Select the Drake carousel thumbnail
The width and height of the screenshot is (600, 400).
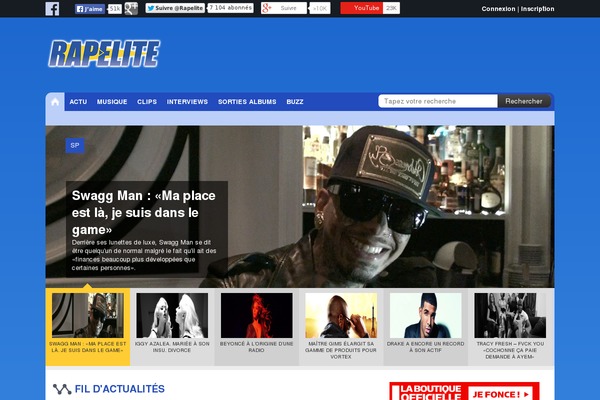point(426,315)
